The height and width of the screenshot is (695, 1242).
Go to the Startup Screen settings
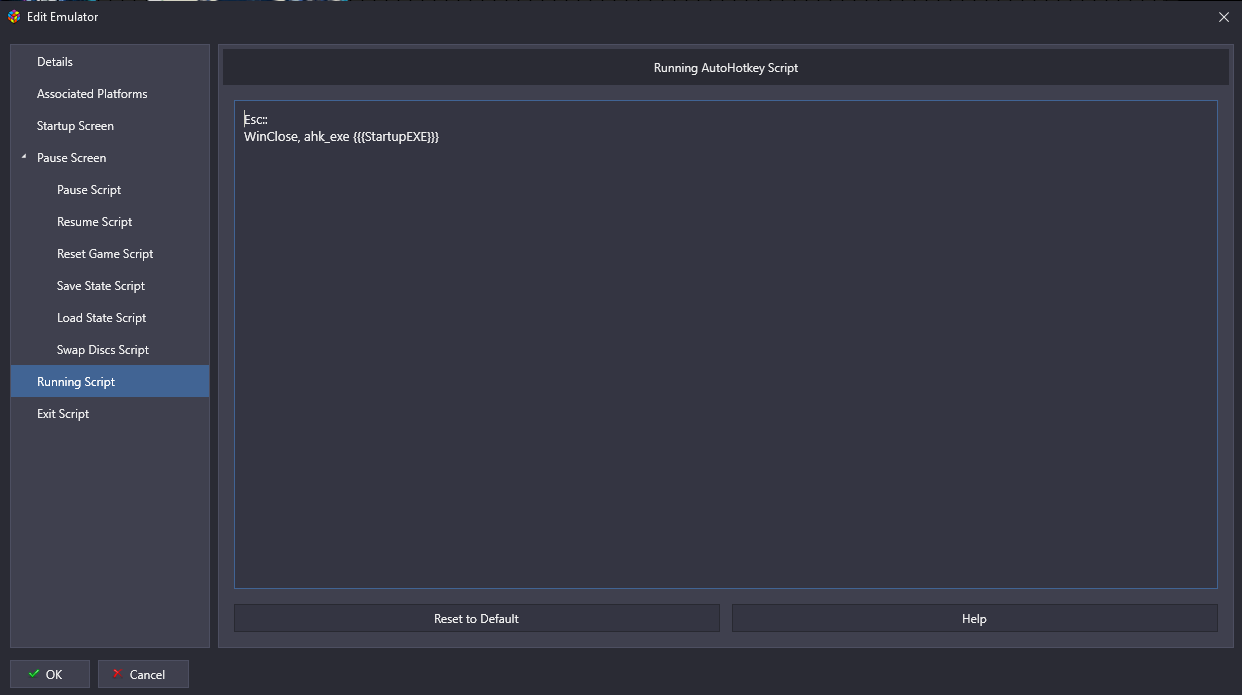tap(75, 126)
